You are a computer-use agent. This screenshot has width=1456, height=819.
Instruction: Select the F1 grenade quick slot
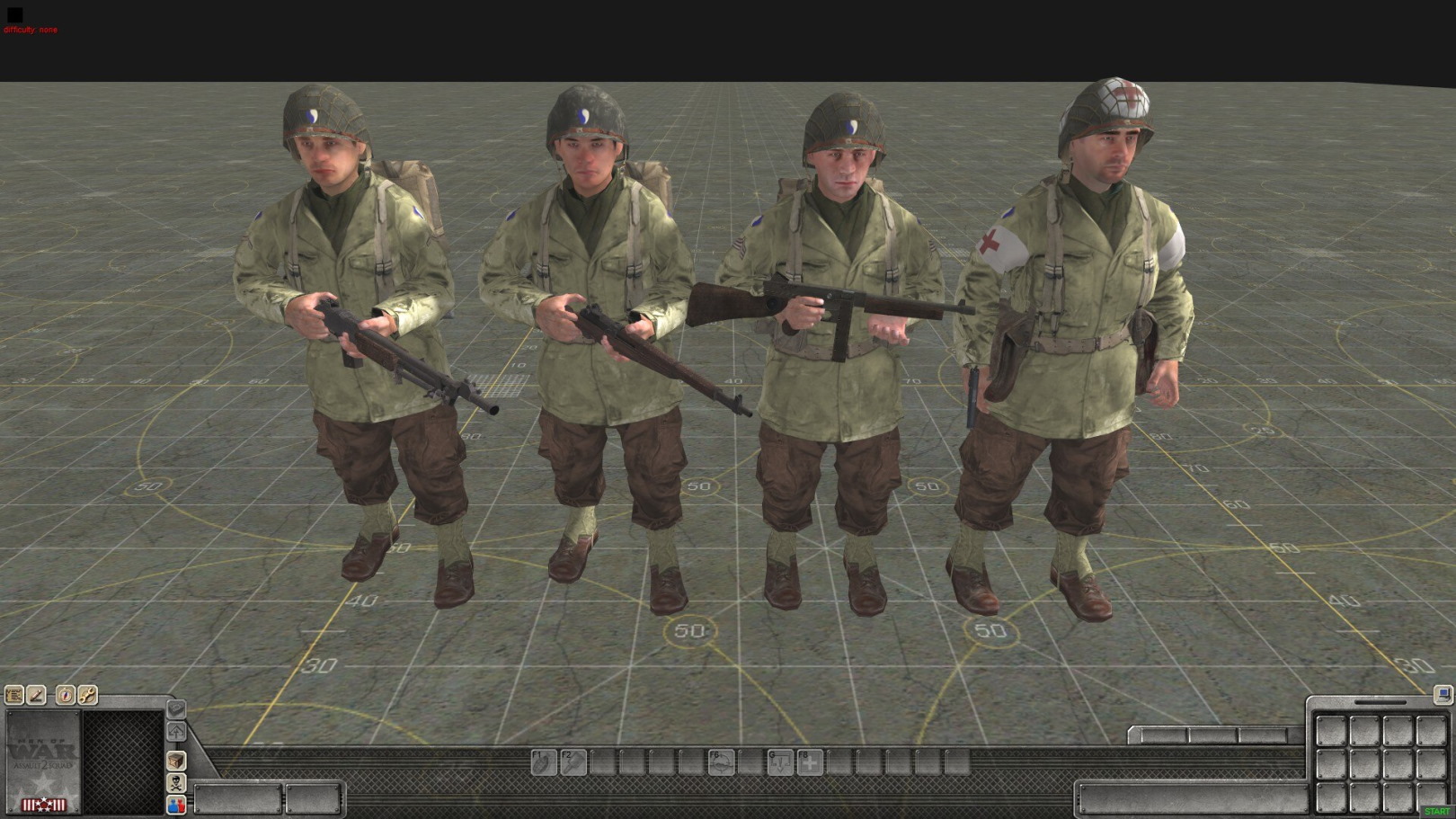544,762
